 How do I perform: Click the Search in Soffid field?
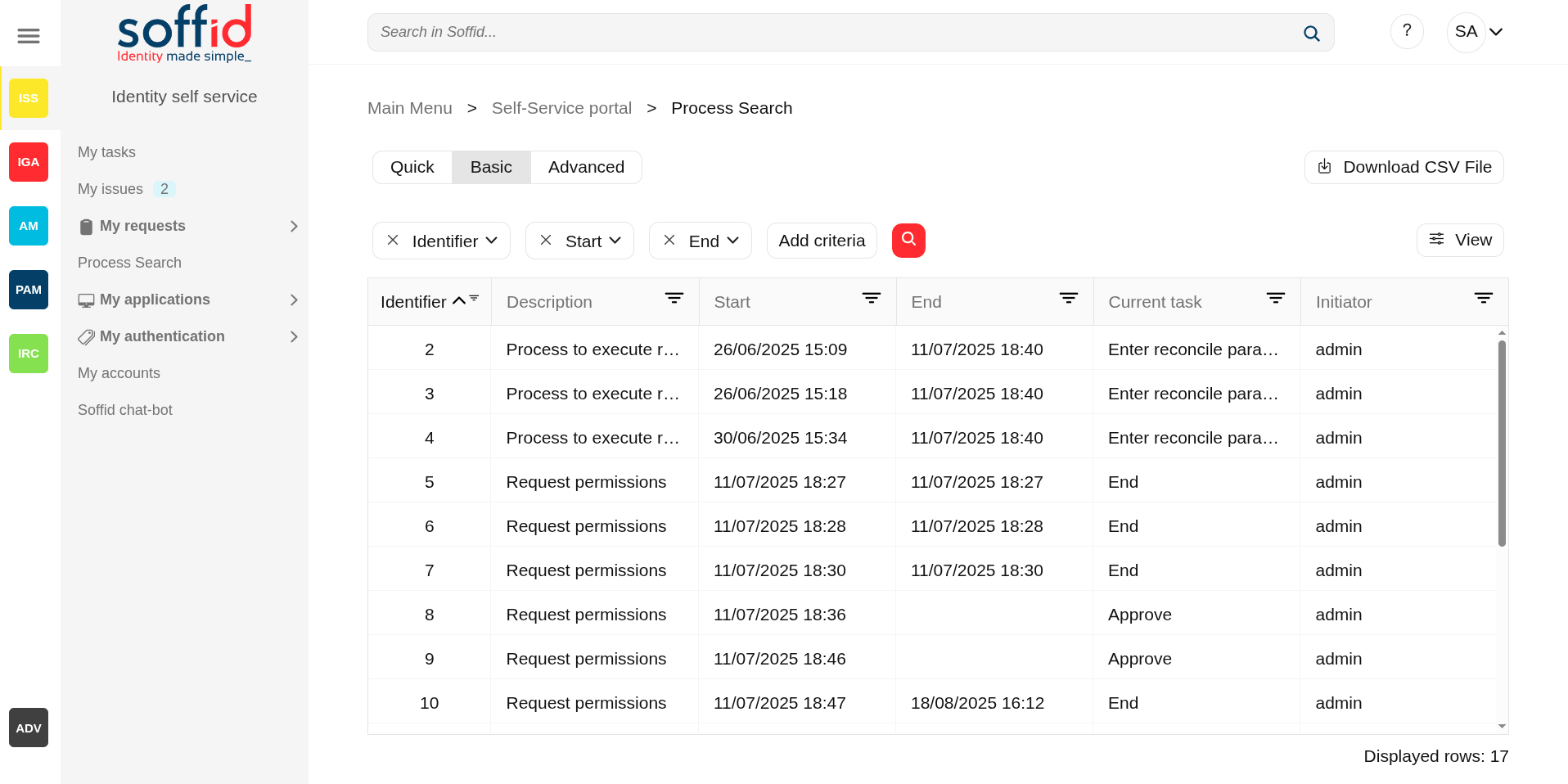point(835,32)
